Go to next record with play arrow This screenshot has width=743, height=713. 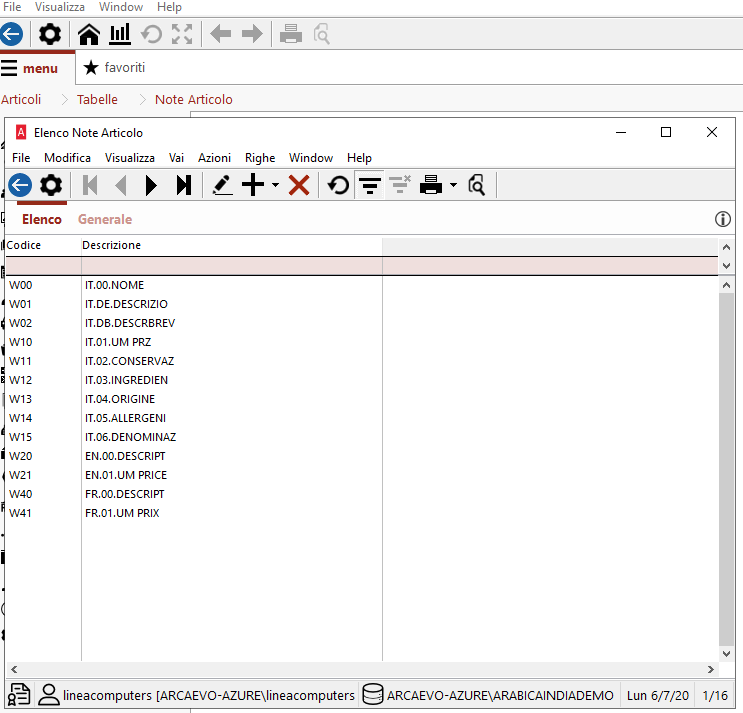click(151, 185)
